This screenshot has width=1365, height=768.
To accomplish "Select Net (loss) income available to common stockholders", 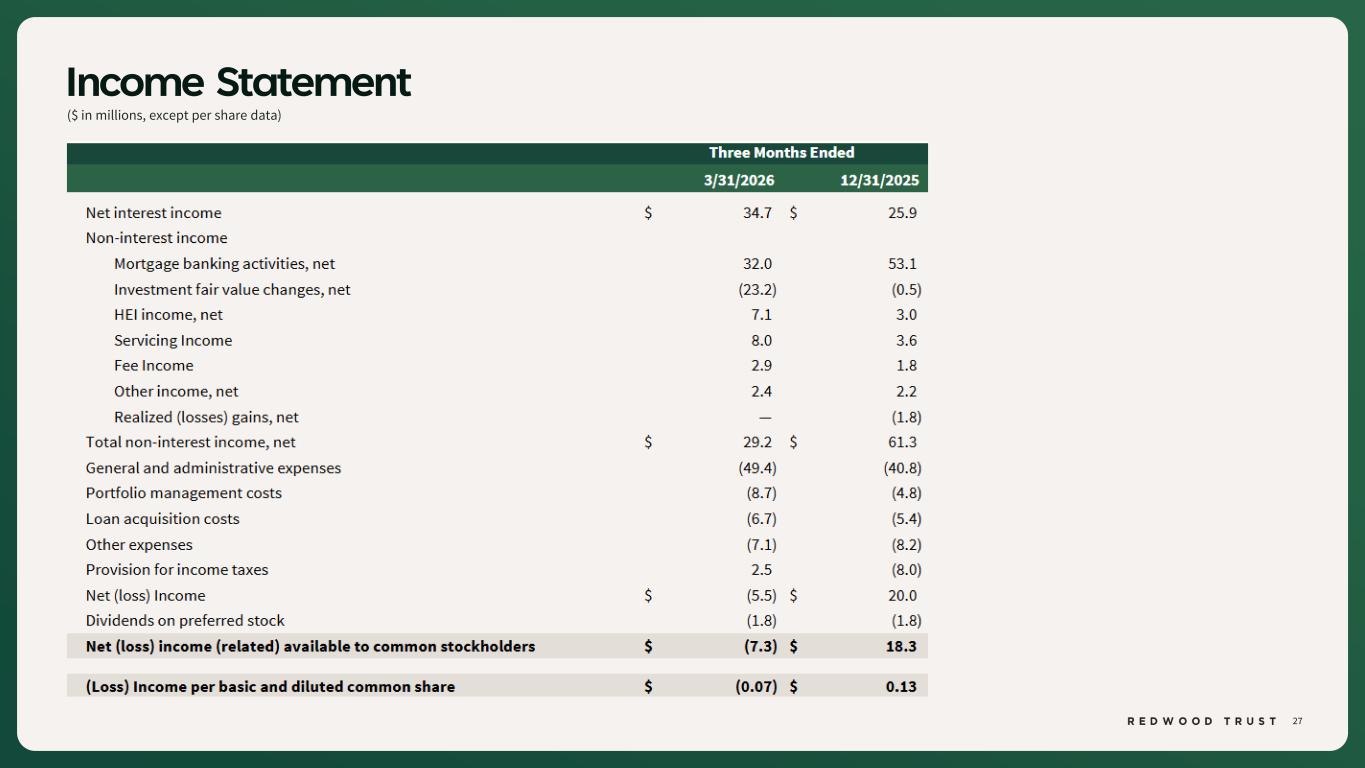I will coord(310,647).
